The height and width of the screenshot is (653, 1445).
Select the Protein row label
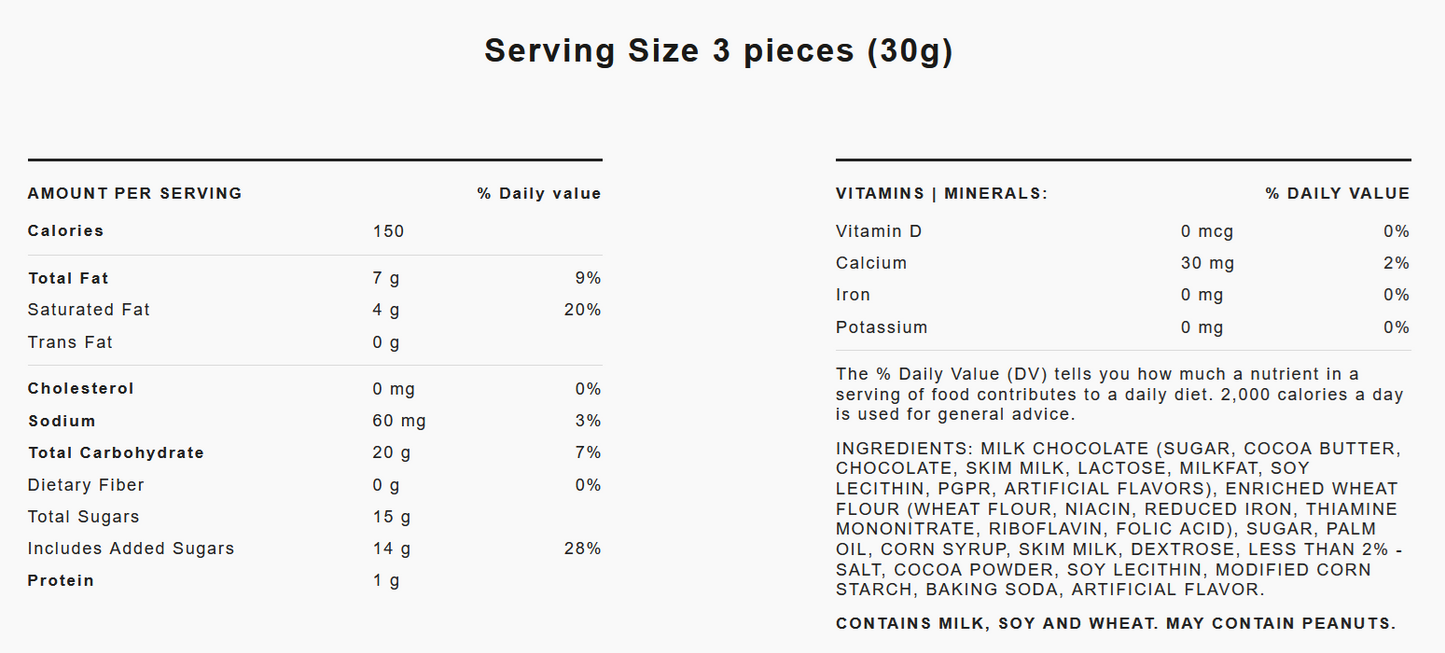[x=61, y=581]
